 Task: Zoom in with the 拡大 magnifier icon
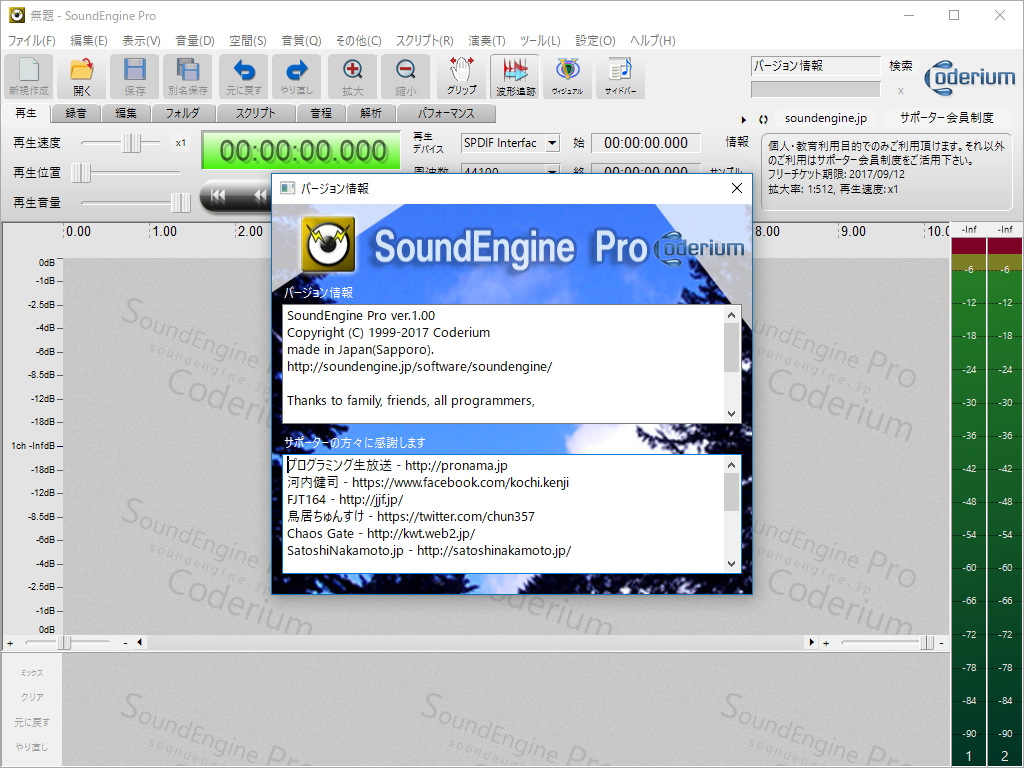(351, 76)
